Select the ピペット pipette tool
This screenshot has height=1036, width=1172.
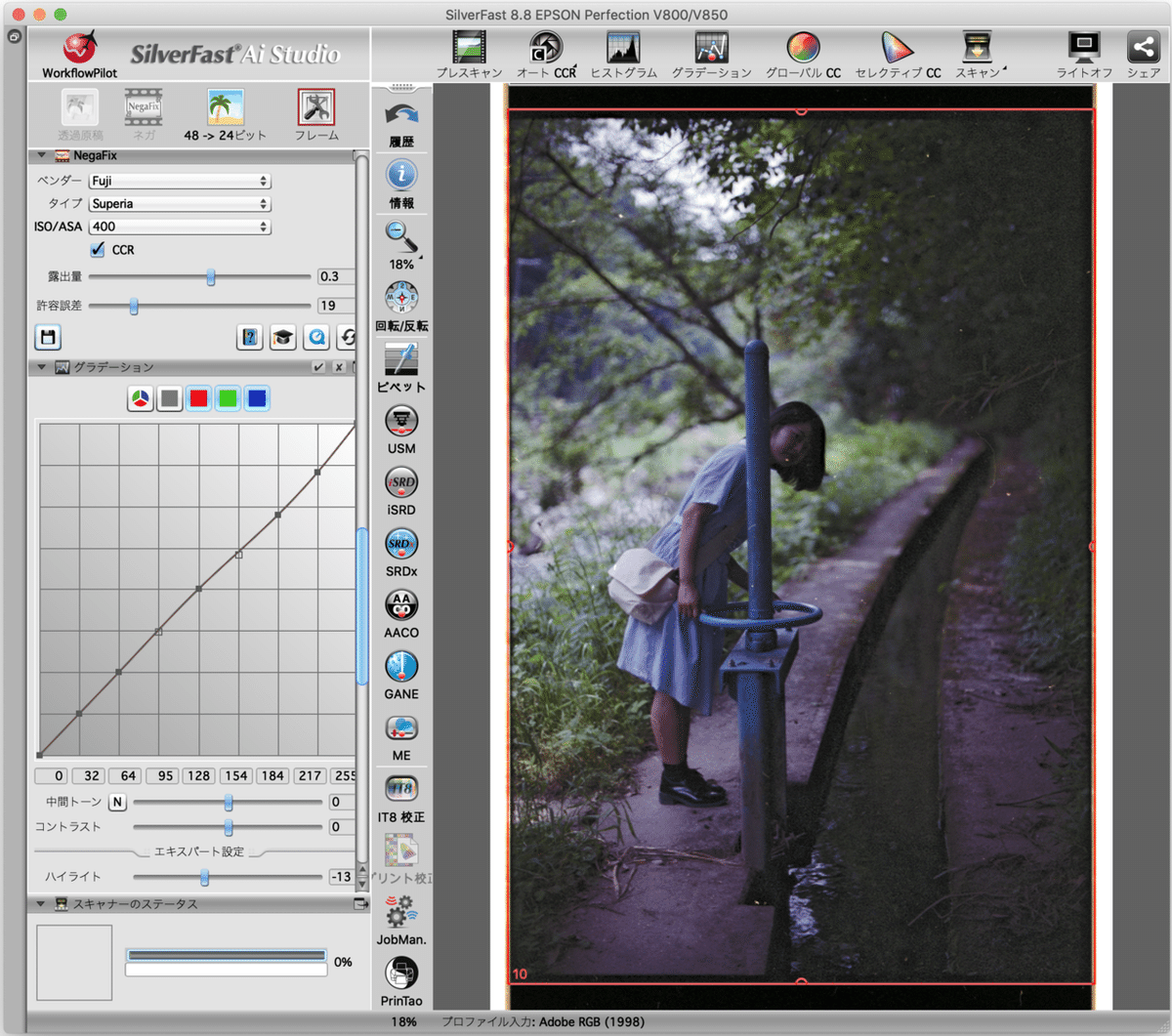401,368
